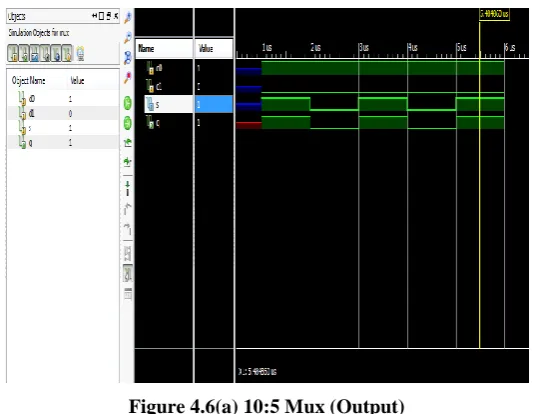
Task: Toggle the internal signals filter with grey badge
Action: 45,53
